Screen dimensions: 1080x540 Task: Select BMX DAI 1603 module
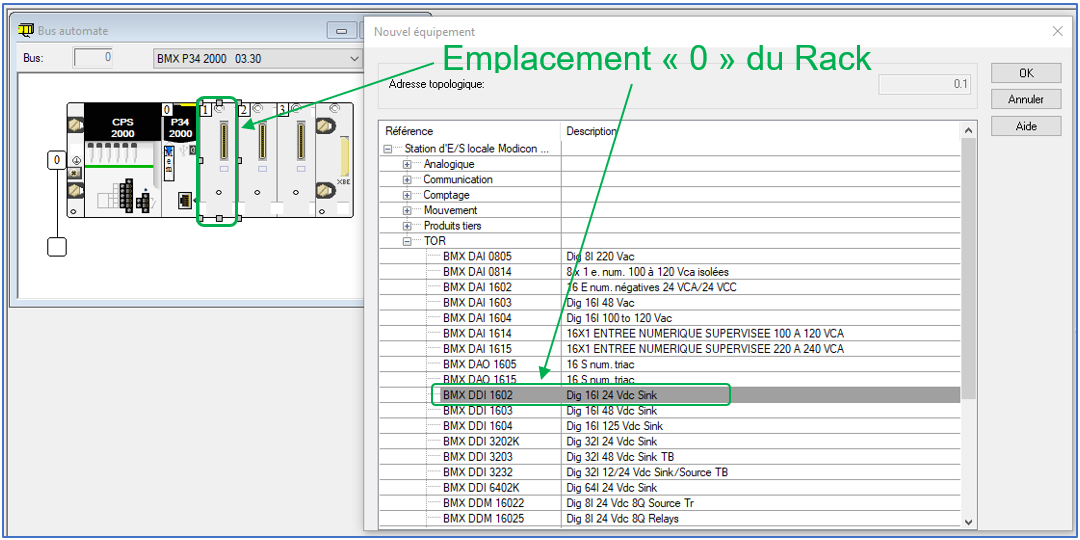477,302
